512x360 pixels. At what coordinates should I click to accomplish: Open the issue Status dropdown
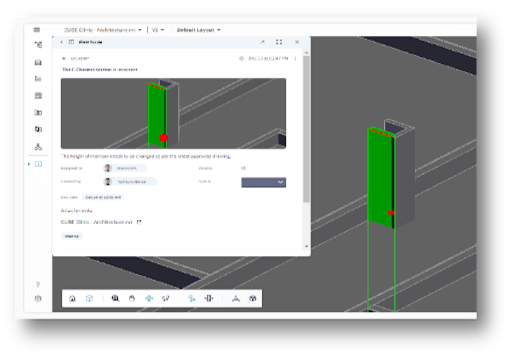tap(263, 182)
